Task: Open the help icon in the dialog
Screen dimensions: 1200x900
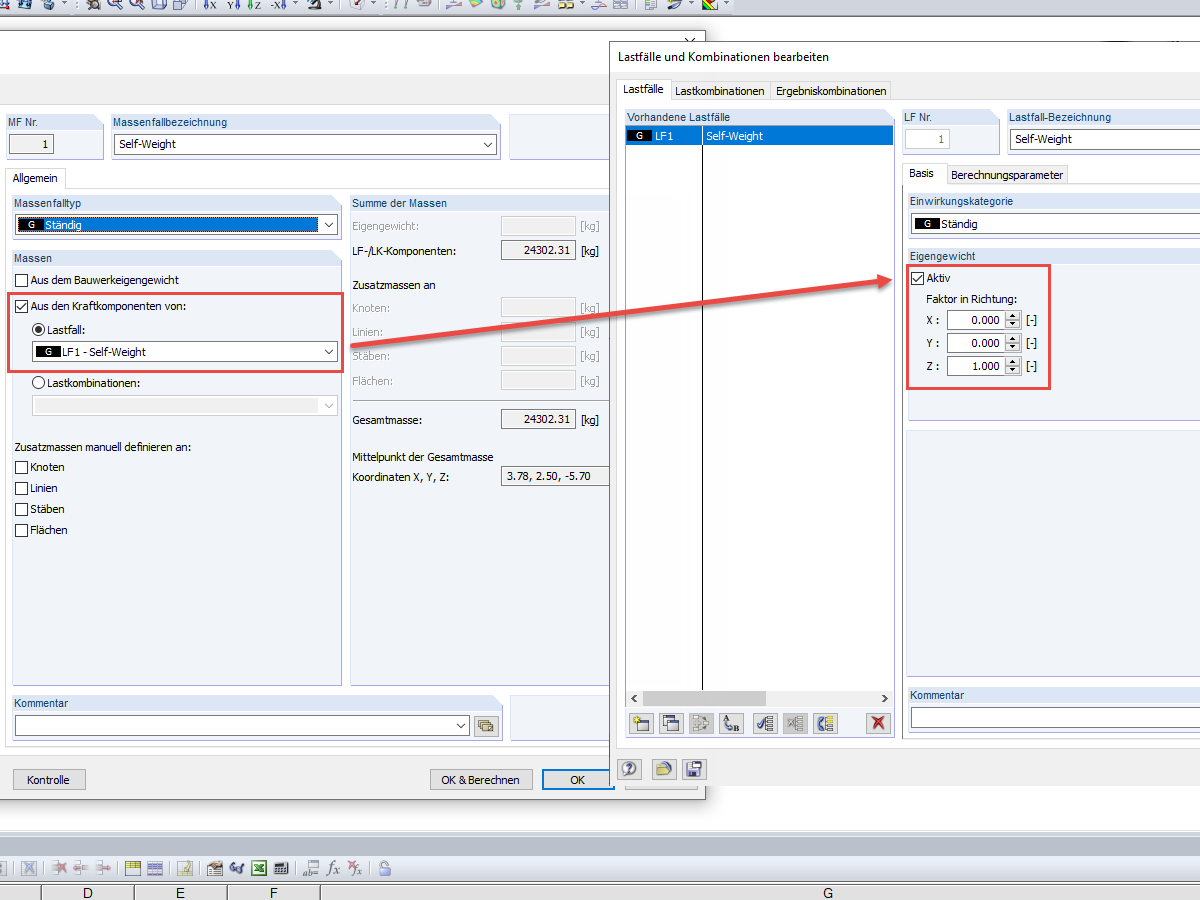Action: 629,769
